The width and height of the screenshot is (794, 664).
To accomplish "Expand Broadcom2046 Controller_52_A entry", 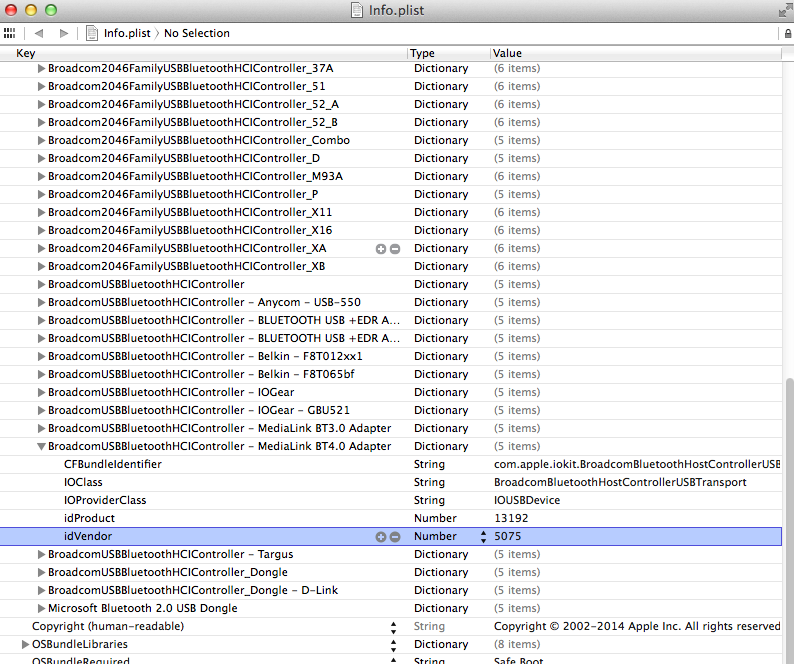I will (x=42, y=104).
